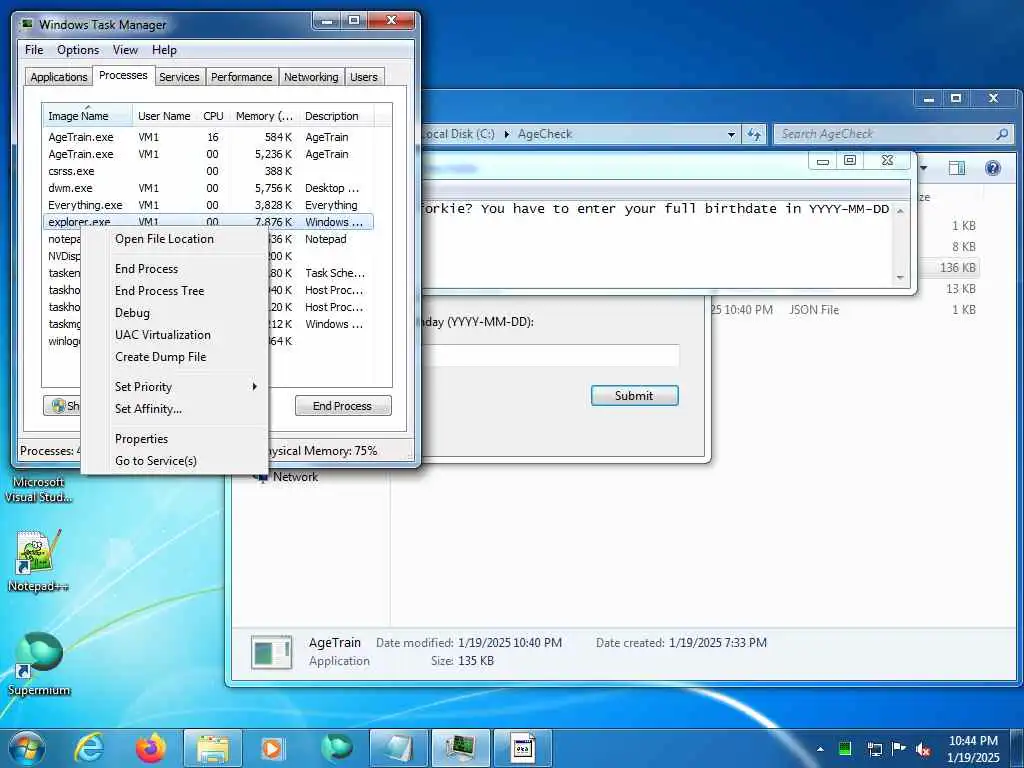Open network tray icon

874,749
